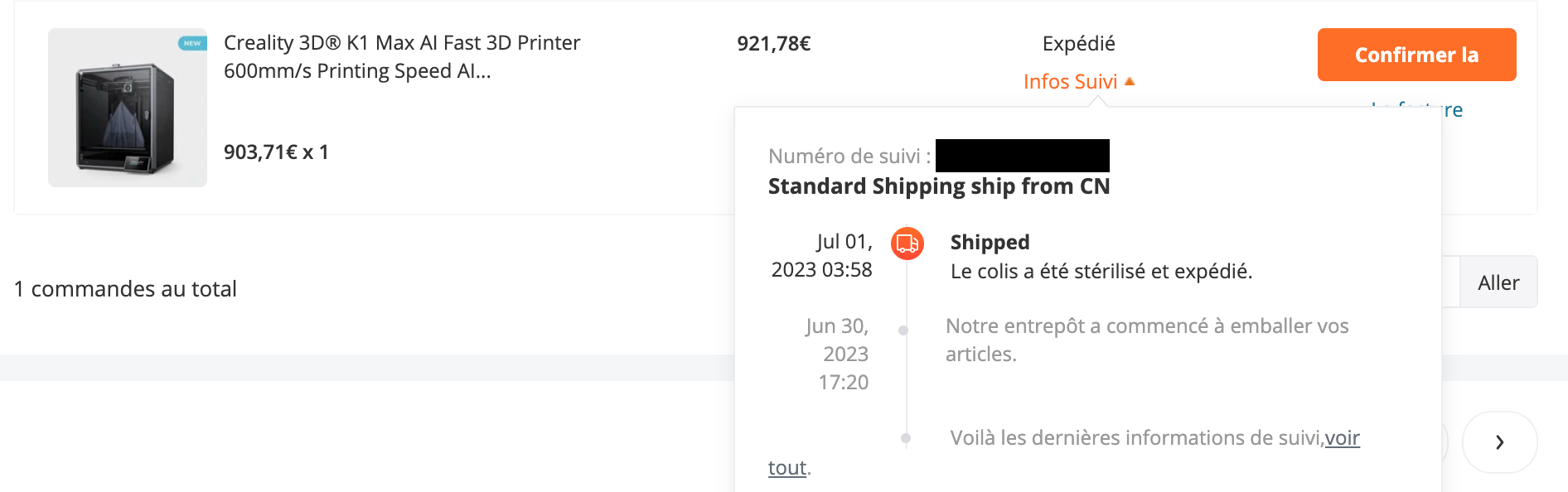1568x492 pixels.
Task: Select the redacted tracking number field
Action: (1022, 156)
